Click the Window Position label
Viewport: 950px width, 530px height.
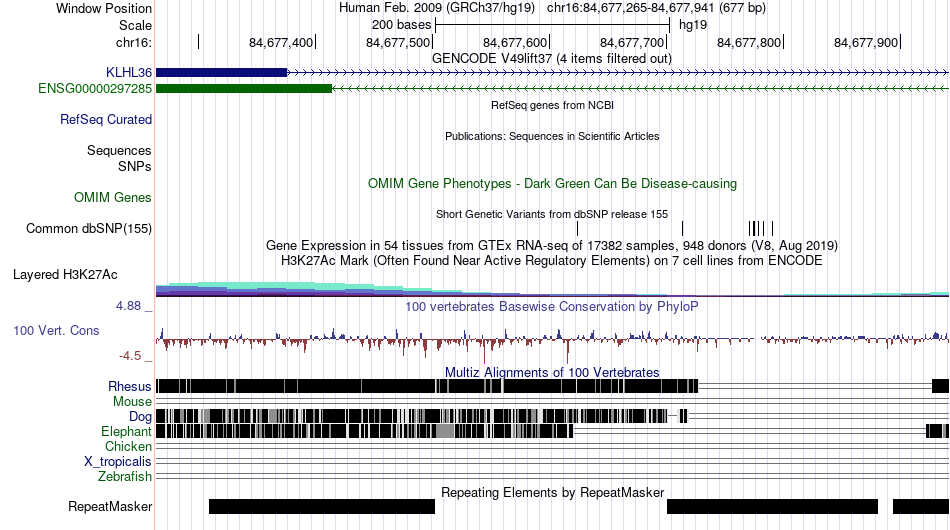104,8
